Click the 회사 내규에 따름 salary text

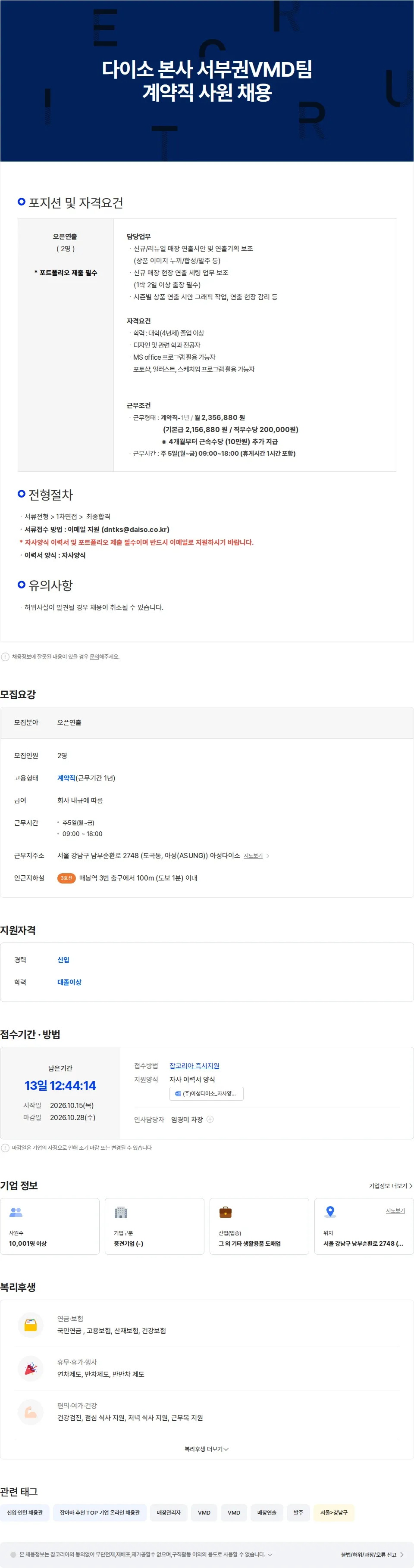point(80,800)
